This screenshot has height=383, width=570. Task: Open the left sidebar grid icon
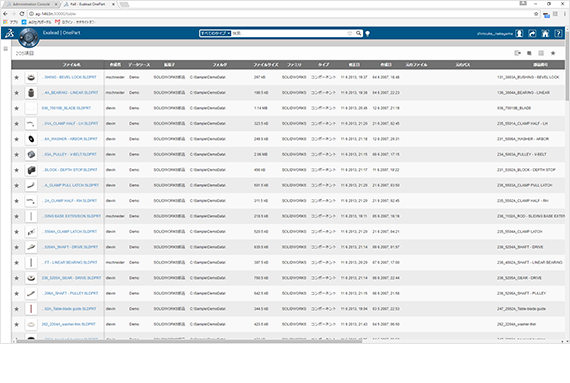pos(5,49)
